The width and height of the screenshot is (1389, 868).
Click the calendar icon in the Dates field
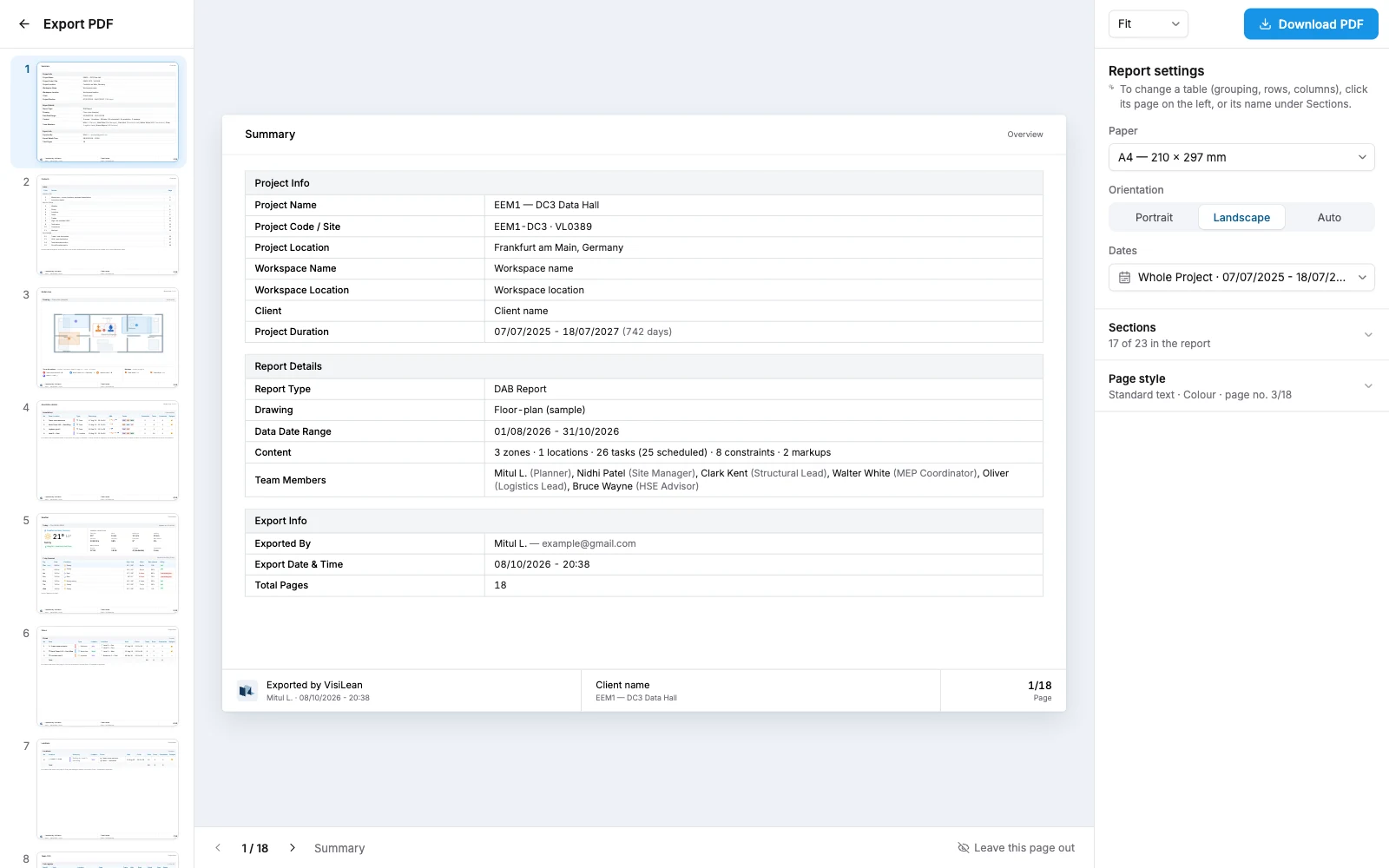click(1124, 278)
